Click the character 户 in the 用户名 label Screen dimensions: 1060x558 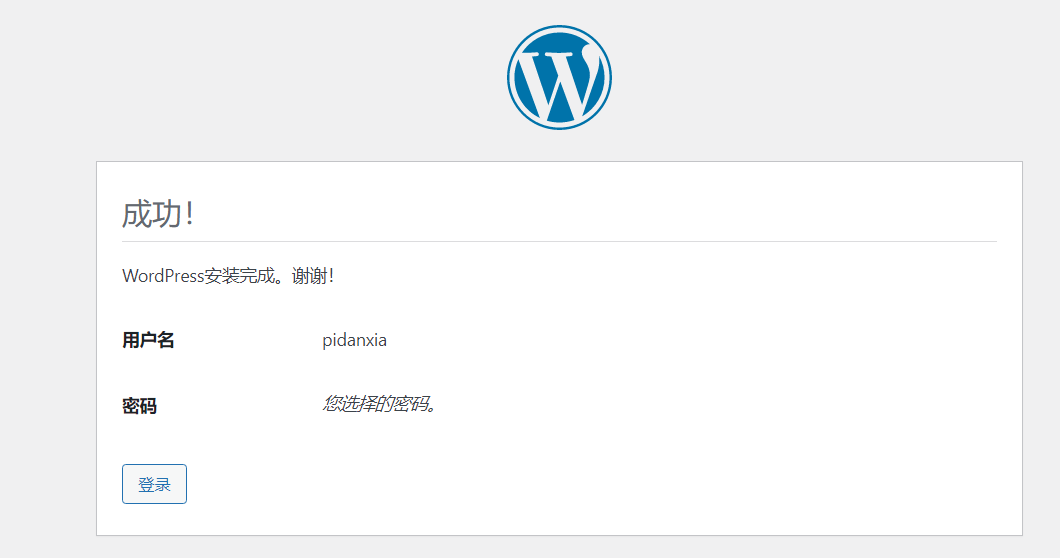tap(148, 340)
